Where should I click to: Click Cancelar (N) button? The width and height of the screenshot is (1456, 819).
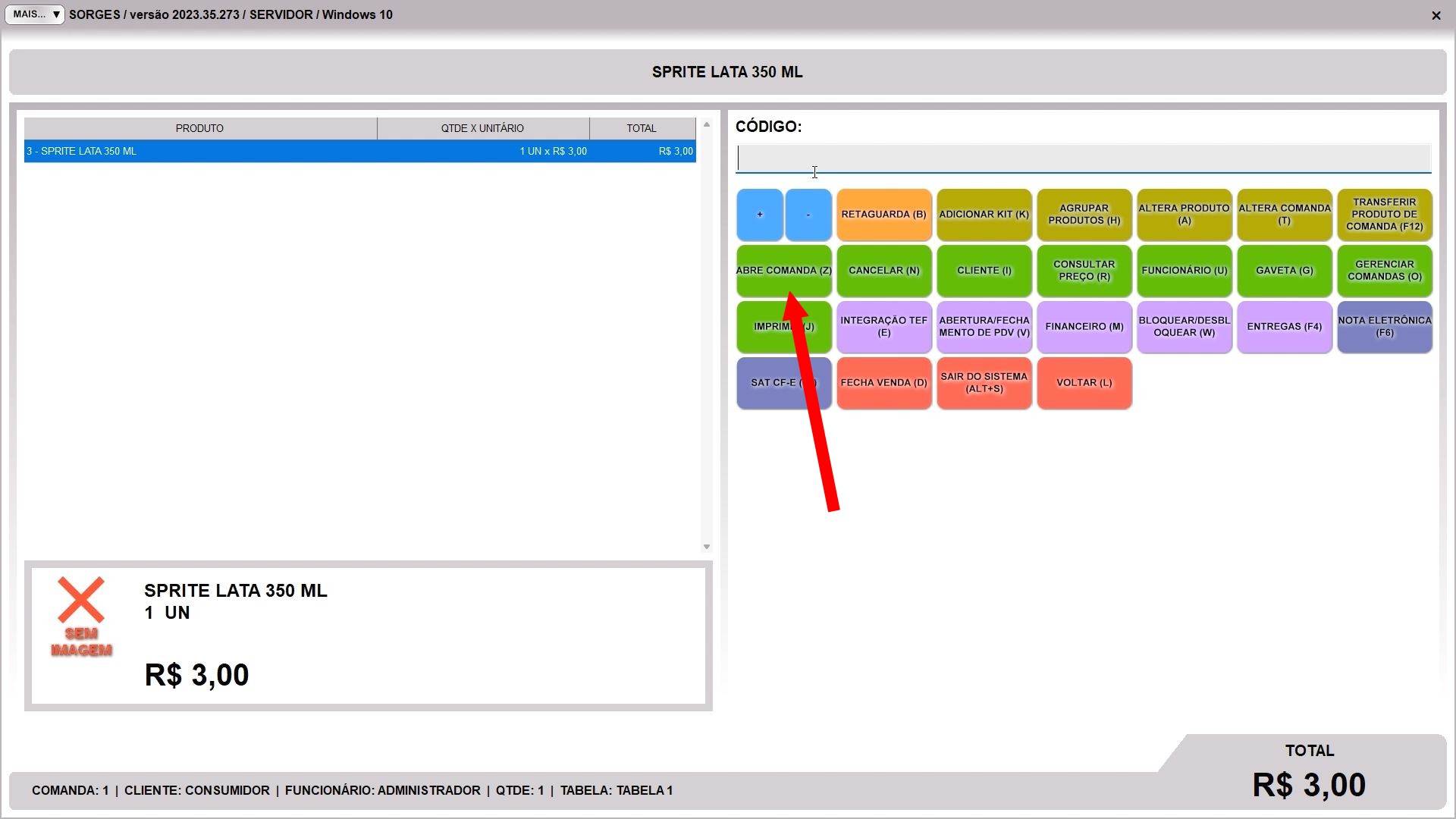click(884, 271)
